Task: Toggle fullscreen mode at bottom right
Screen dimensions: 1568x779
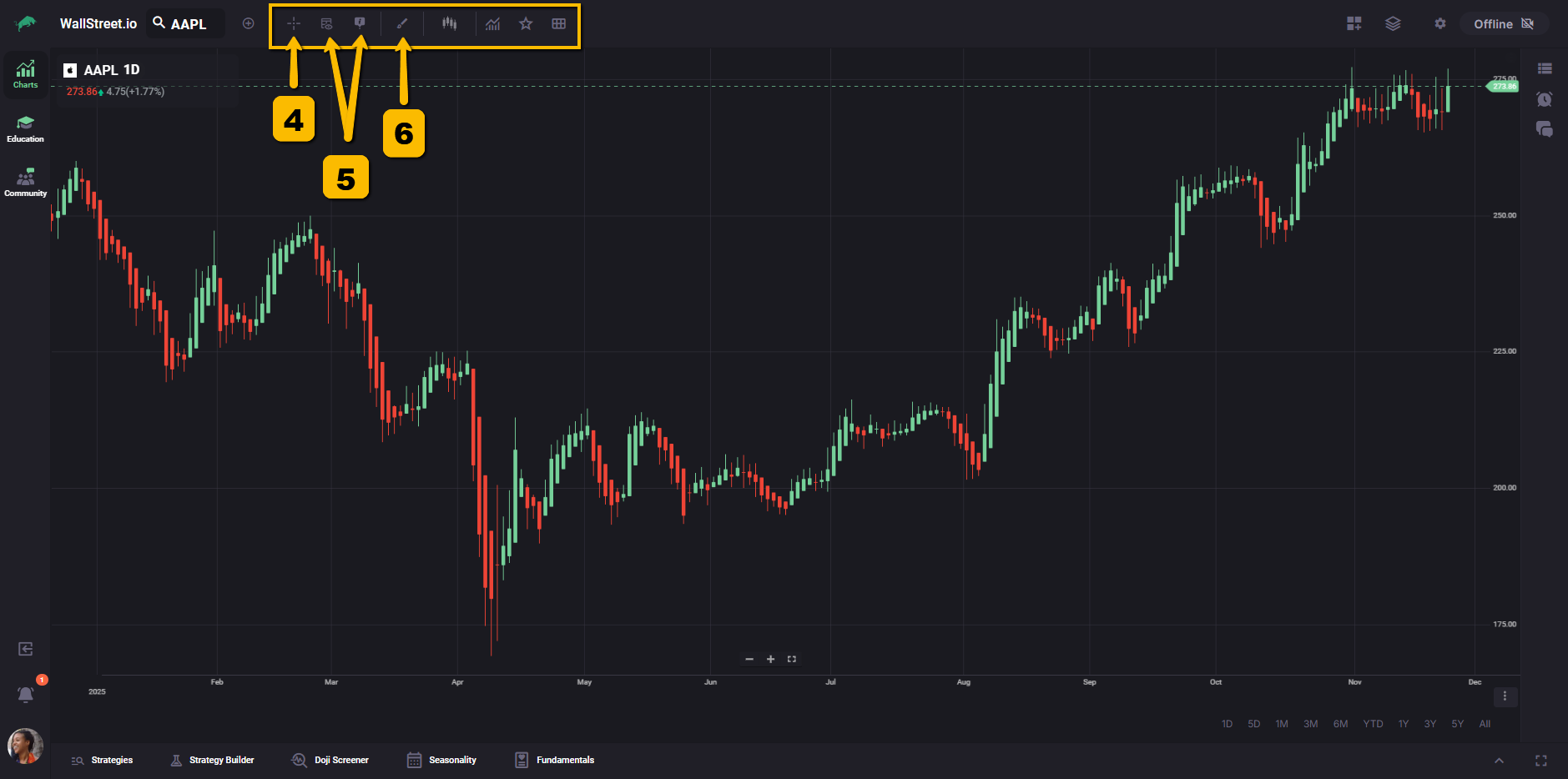Action: point(1540,761)
